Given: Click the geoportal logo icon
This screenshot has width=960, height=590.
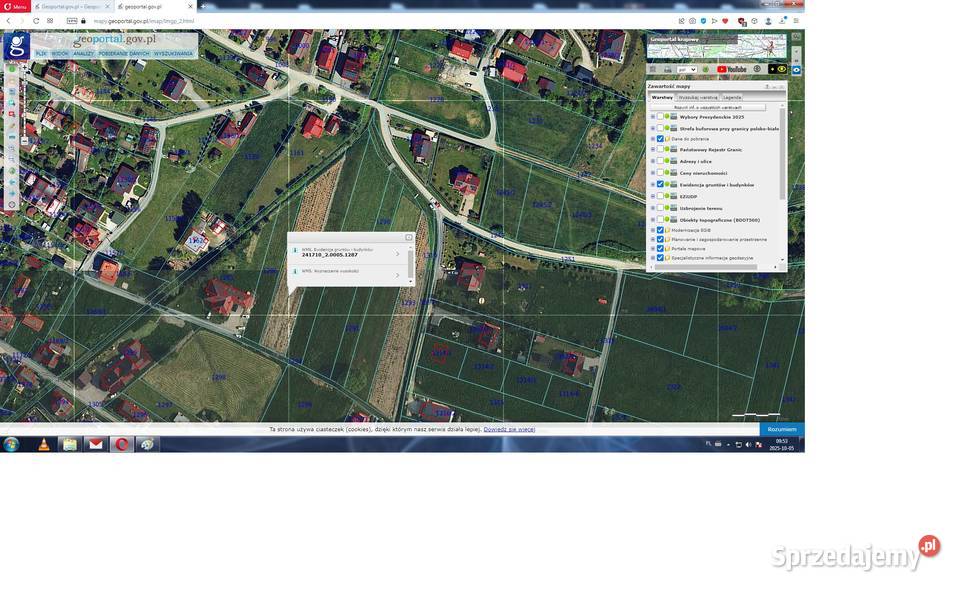Looking at the screenshot, I should pyautogui.click(x=15, y=46).
